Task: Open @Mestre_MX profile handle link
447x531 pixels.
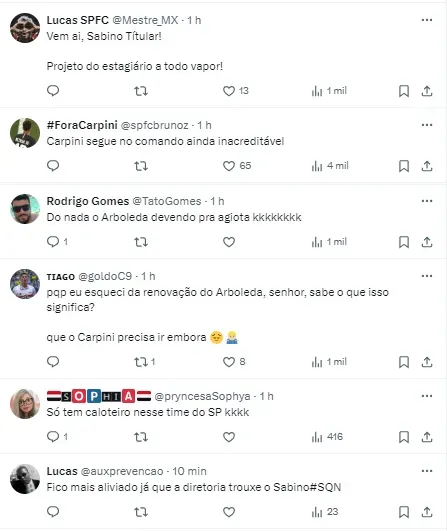Action: [145, 20]
